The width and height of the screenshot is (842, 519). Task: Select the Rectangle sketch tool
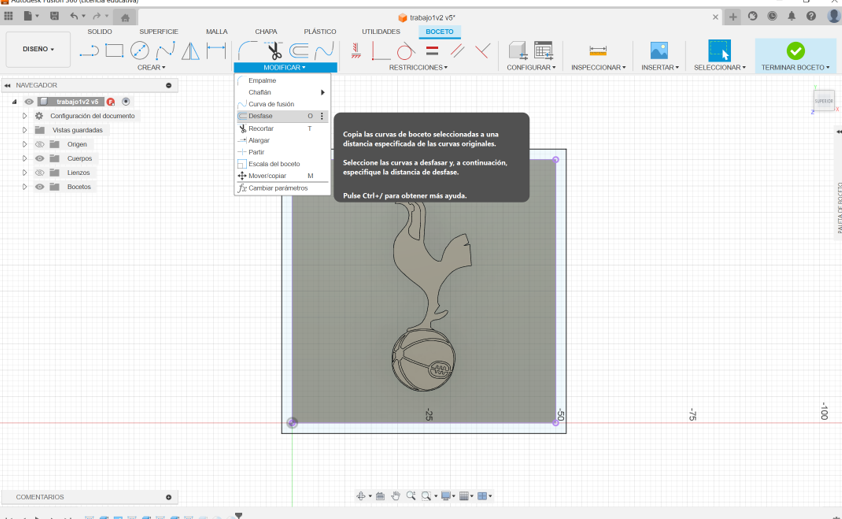pyautogui.click(x=114, y=51)
